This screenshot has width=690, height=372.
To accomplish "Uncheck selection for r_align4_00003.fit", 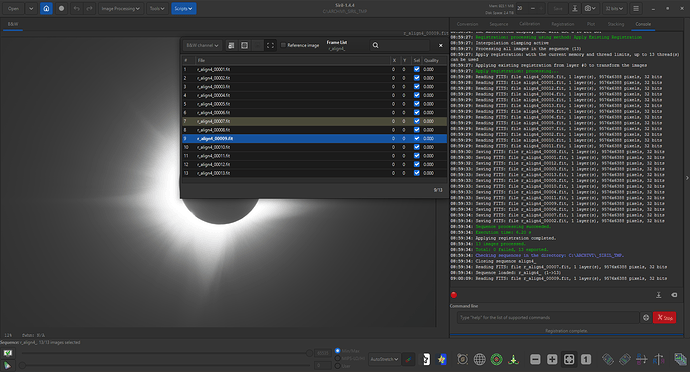I will point(417,86).
